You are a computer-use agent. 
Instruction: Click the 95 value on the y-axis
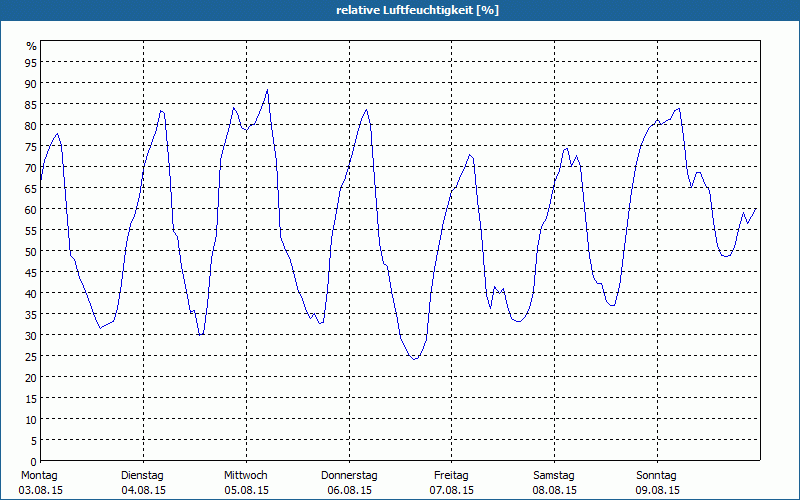point(31,62)
